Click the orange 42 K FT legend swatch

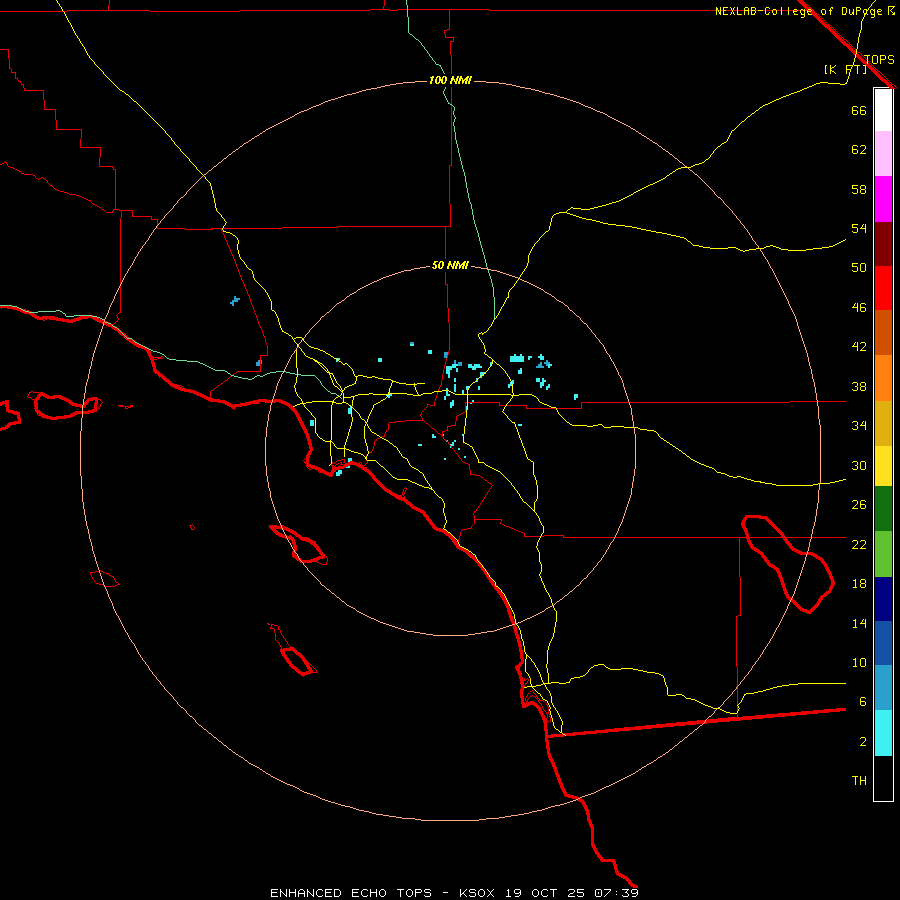(x=883, y=378)
